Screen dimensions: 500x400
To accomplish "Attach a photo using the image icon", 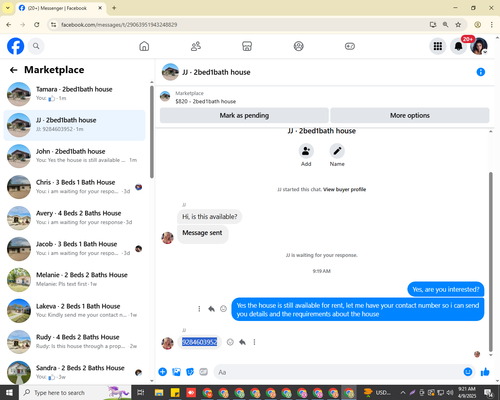I will coord(176,372).
